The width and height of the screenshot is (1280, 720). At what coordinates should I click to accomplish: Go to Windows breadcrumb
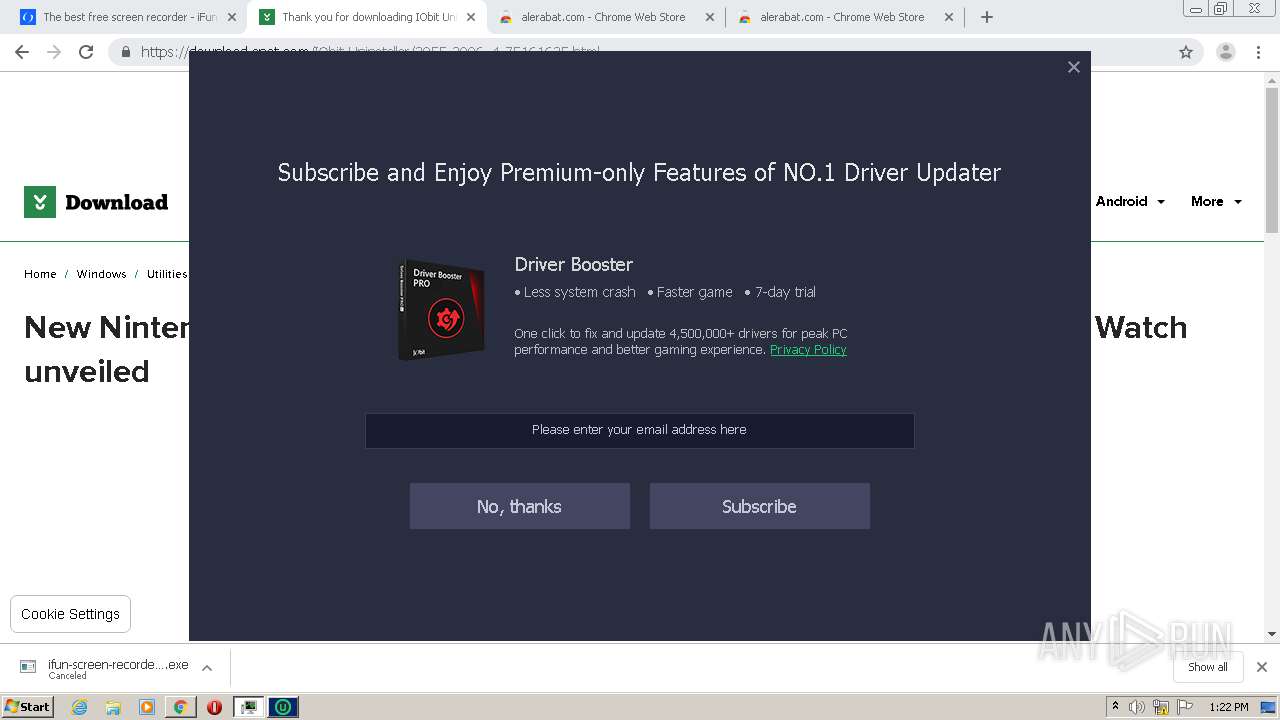101,274
